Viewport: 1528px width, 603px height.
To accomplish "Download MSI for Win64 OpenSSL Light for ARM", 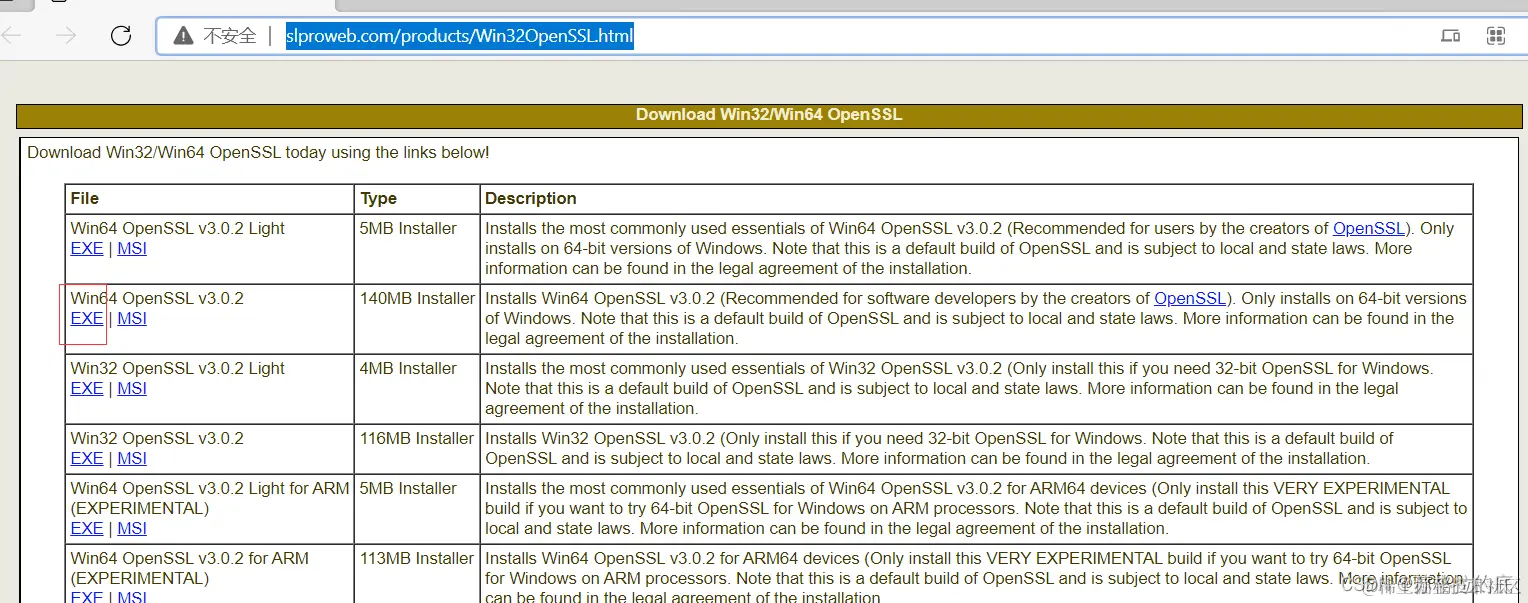I will point(132,528).
